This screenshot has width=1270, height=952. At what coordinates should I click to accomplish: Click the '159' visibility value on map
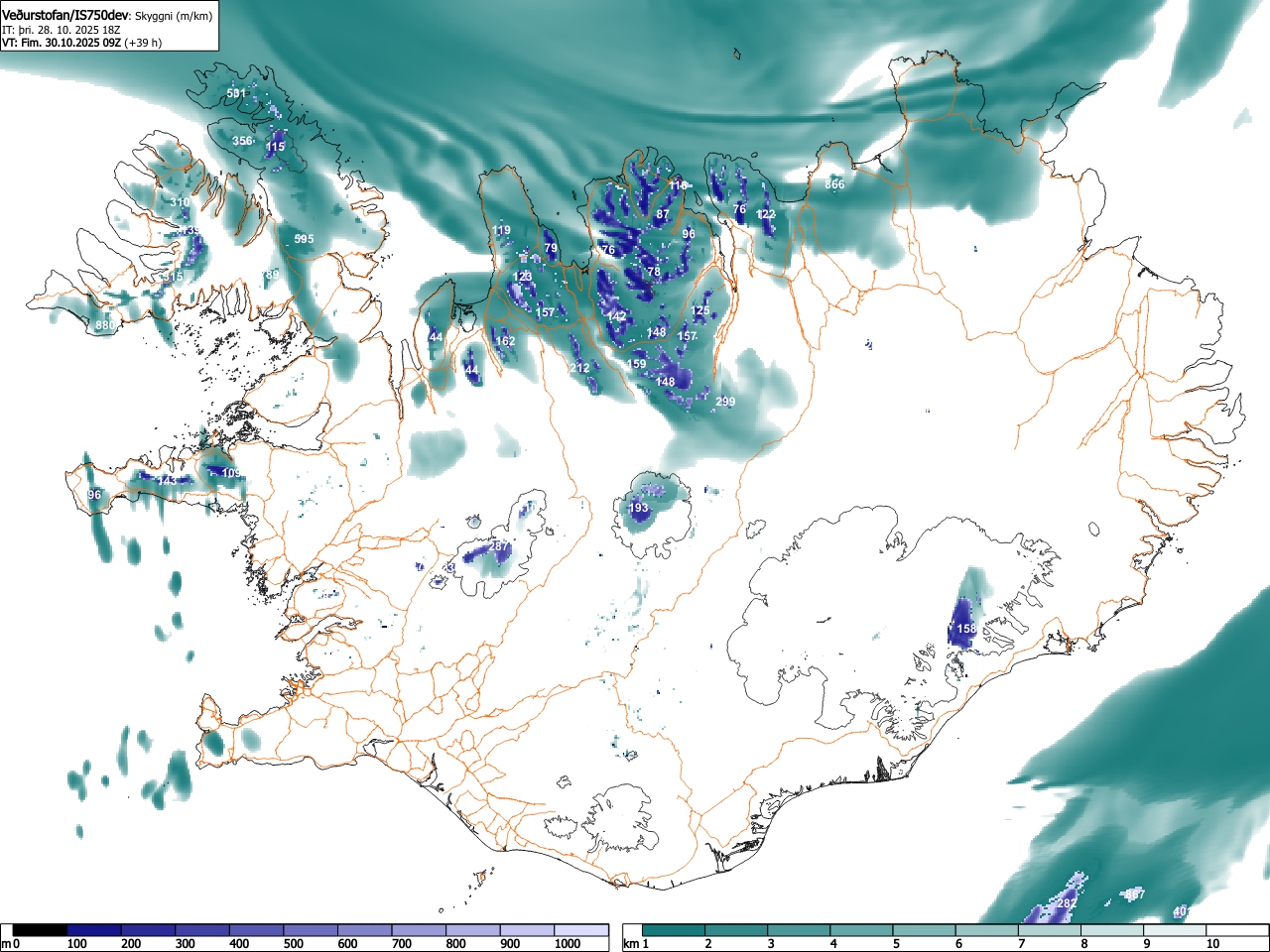point(637,364)
